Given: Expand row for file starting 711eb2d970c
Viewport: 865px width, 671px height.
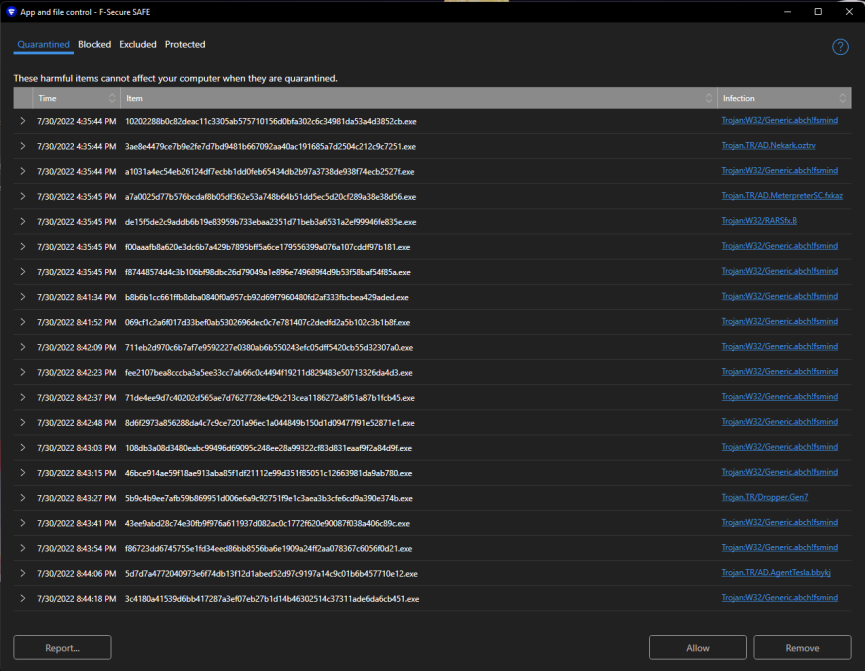Looking at the screenshot, I should (x=23, y=347).
